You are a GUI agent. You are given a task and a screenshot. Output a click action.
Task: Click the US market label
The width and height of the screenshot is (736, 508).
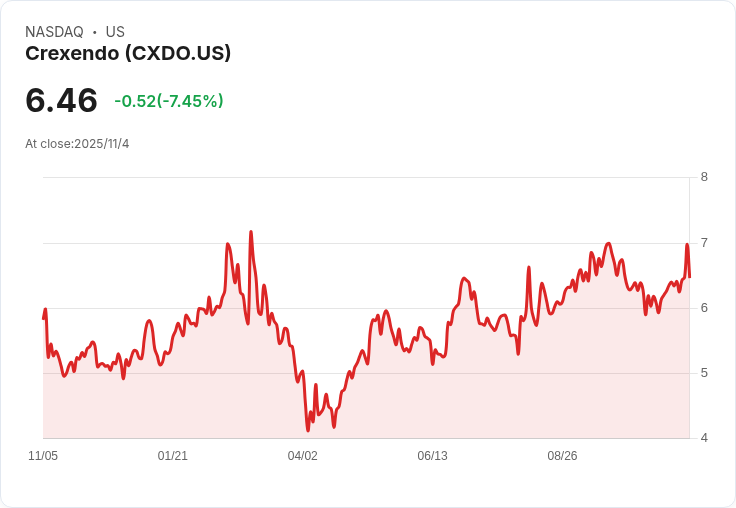(x=115, y=32)
